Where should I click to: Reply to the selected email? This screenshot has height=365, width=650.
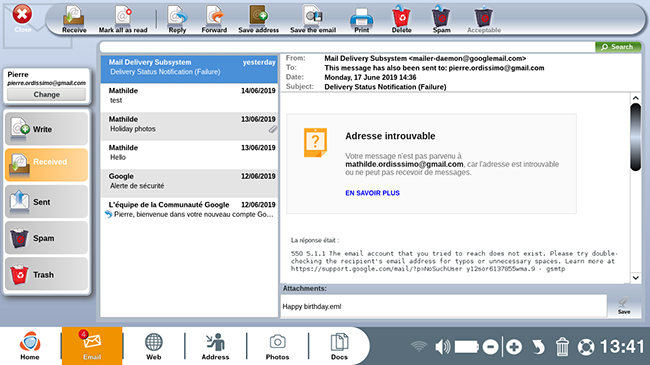tap(177, 19)
